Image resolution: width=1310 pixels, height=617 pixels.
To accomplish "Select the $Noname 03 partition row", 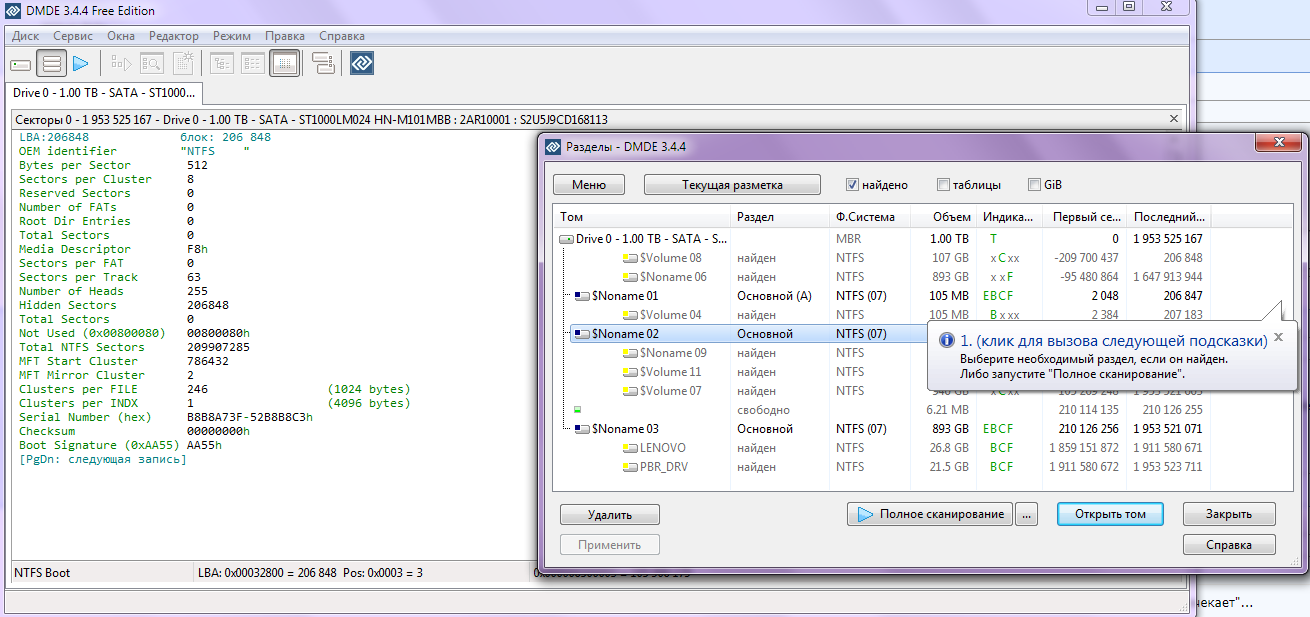I will [625, 429].
